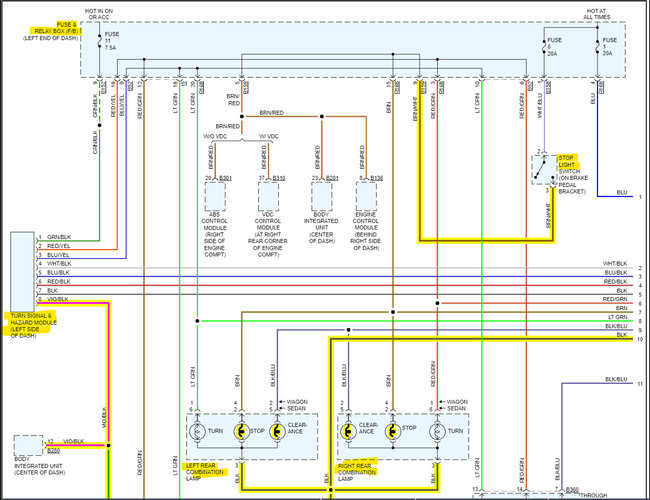Select Body Integrated Unit box under B281

pyautogui.click(x=322, y=197)
